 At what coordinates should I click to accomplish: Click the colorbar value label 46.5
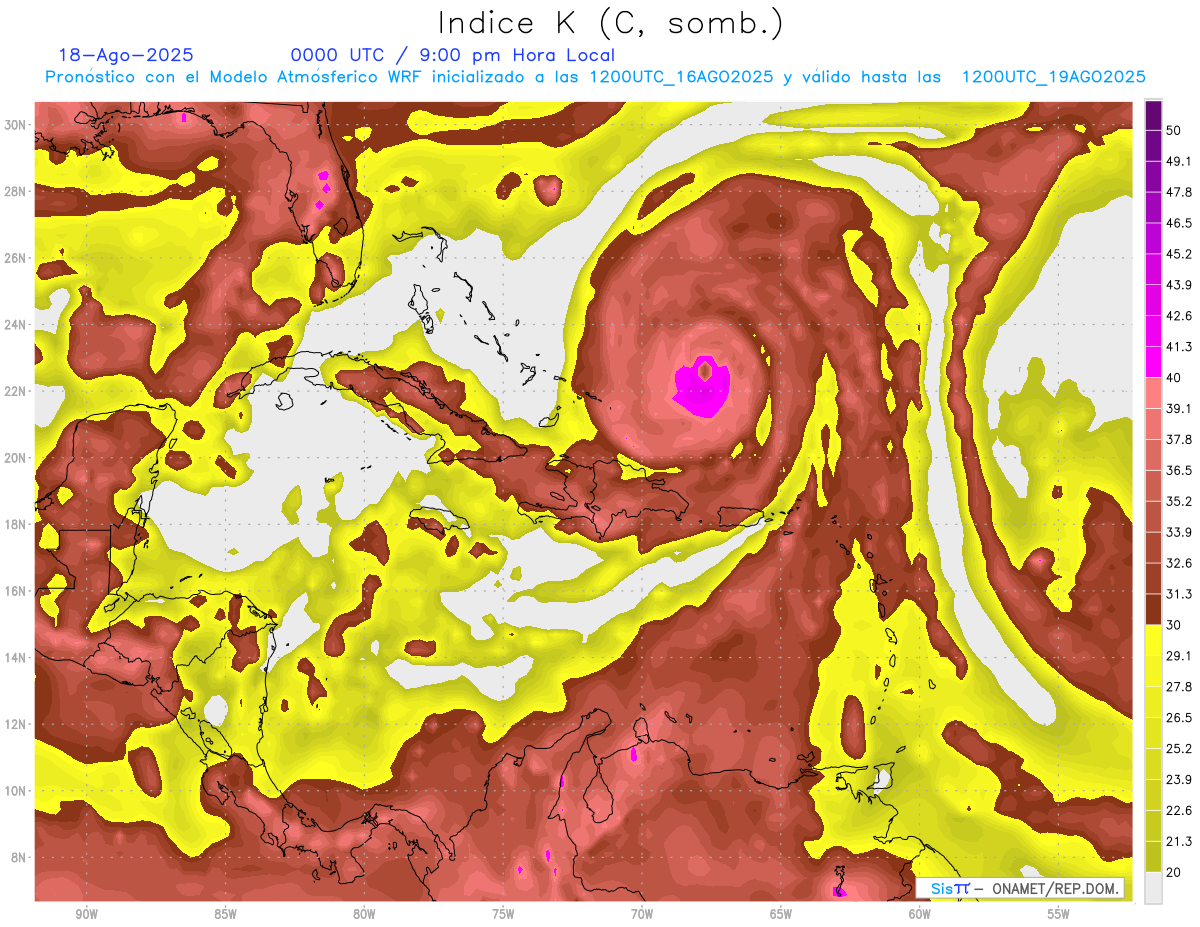tap(1179, 223)
